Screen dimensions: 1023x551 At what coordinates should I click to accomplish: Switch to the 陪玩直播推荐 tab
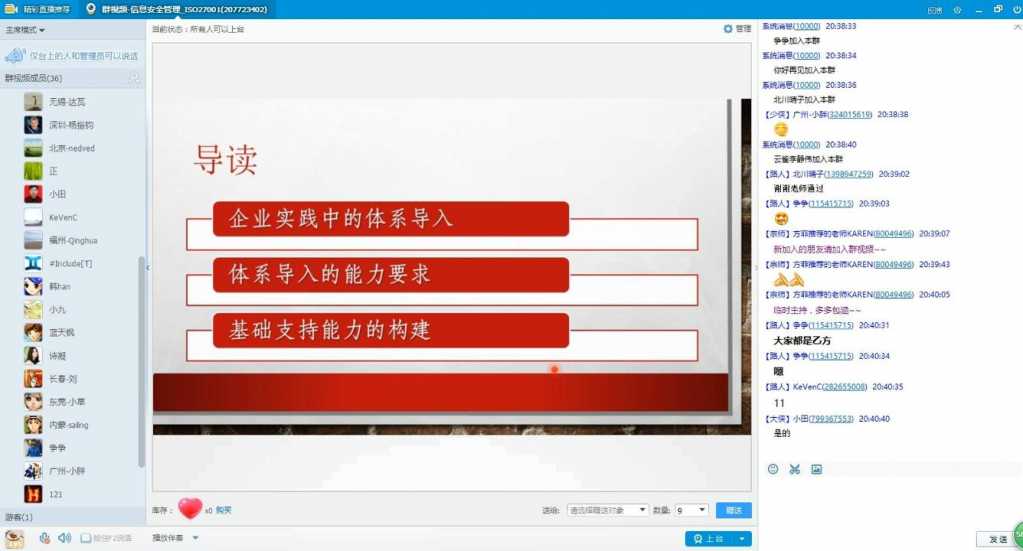(x=38, y=9)
